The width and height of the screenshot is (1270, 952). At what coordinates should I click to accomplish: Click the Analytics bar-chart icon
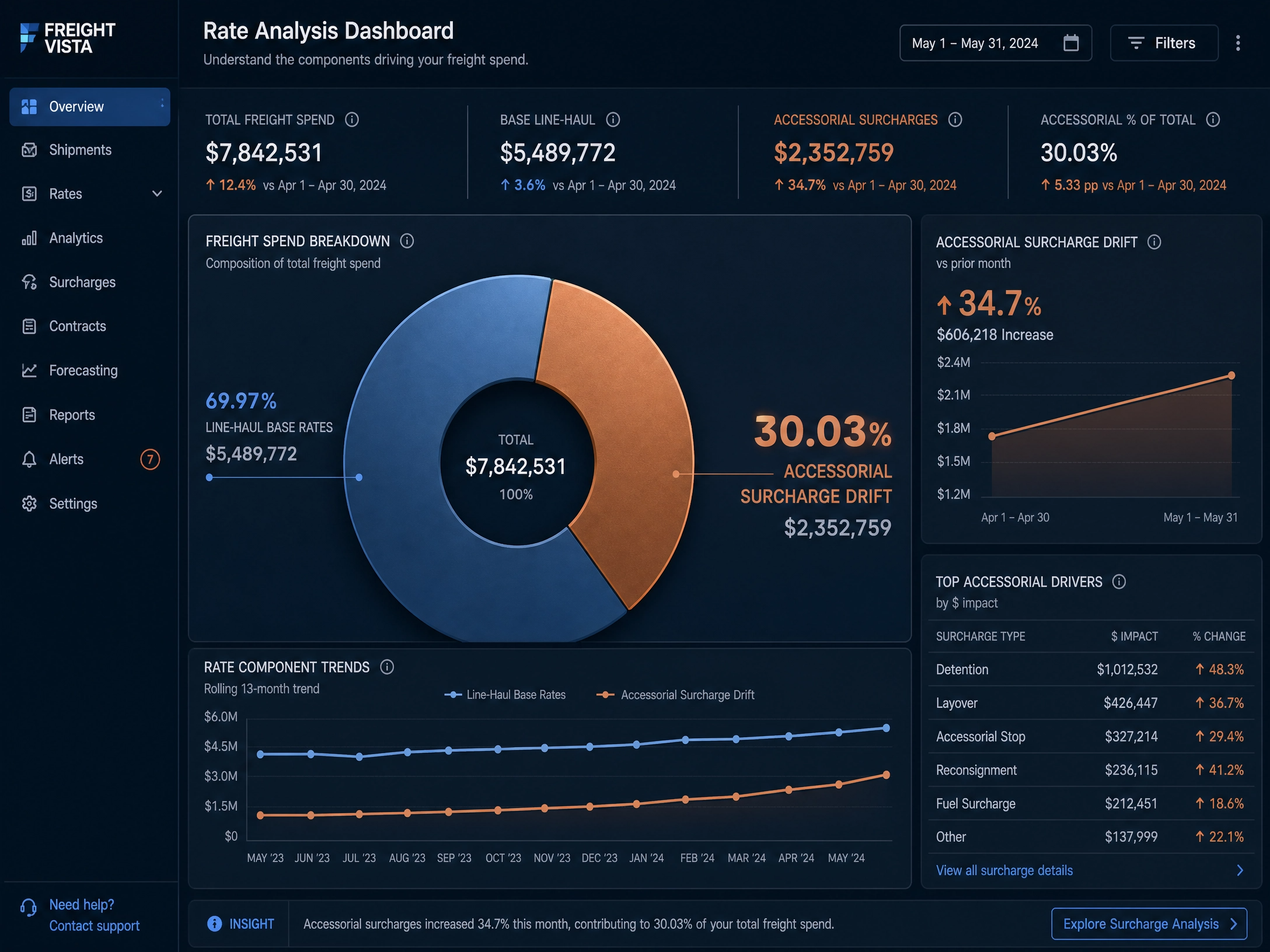[29, 238]
